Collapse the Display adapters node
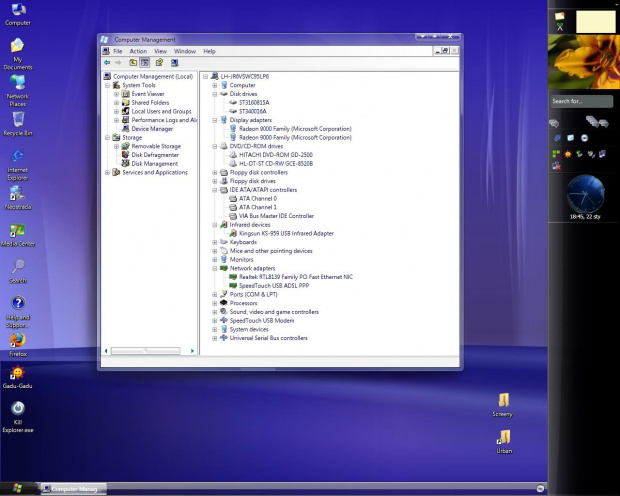 [x=215, y=120]
